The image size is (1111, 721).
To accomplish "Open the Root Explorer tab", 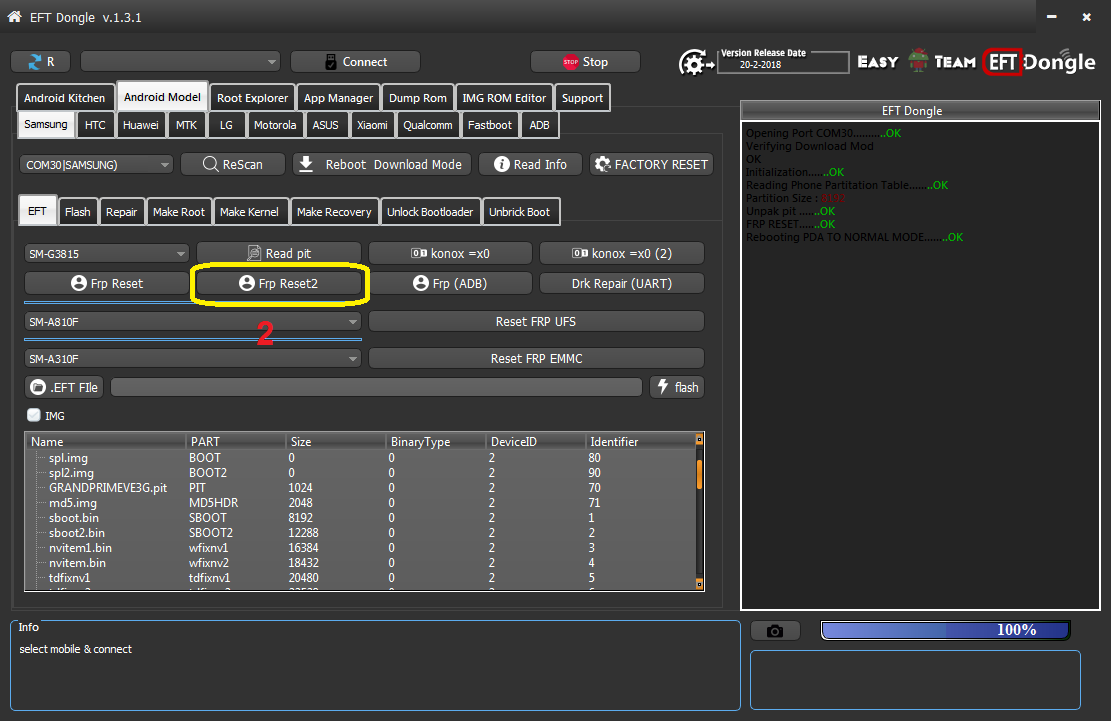I will 252,98.
